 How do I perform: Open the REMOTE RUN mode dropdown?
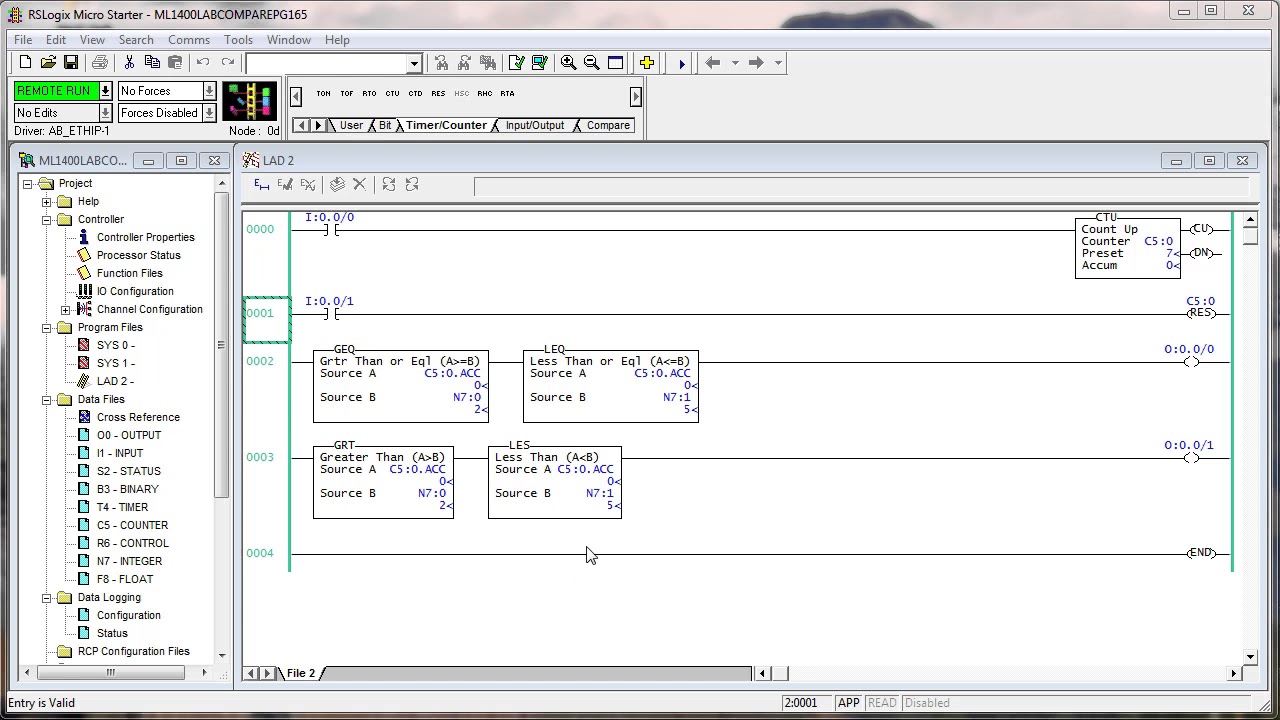(105, 91)
